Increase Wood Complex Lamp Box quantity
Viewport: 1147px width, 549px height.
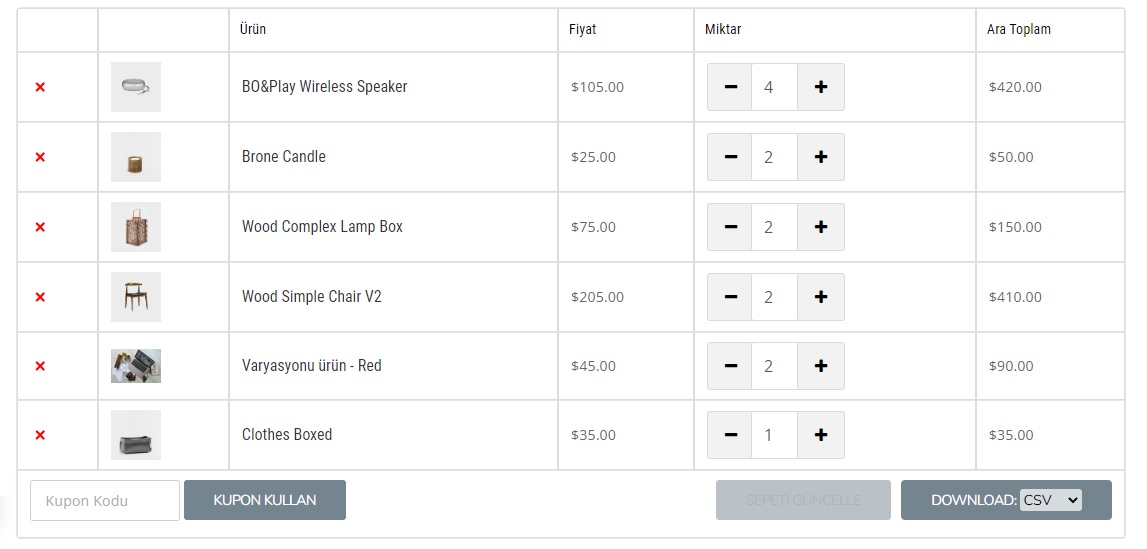pos(821,227)
